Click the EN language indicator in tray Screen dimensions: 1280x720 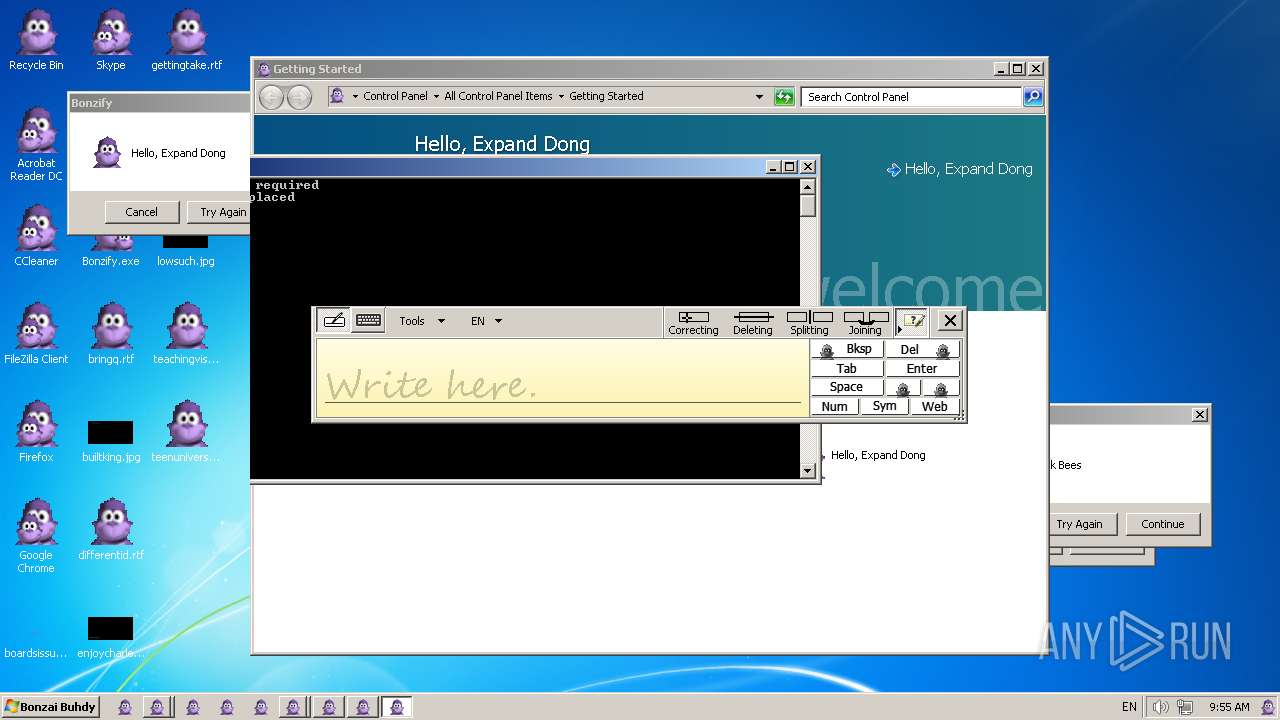(x=1129, y=707)
